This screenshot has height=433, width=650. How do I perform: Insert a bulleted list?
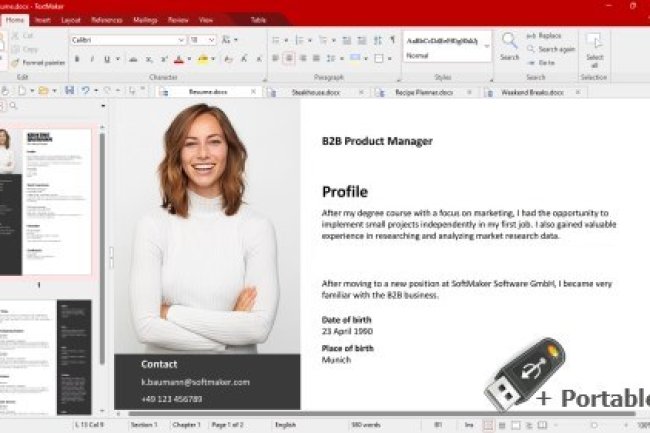[276, 40]
